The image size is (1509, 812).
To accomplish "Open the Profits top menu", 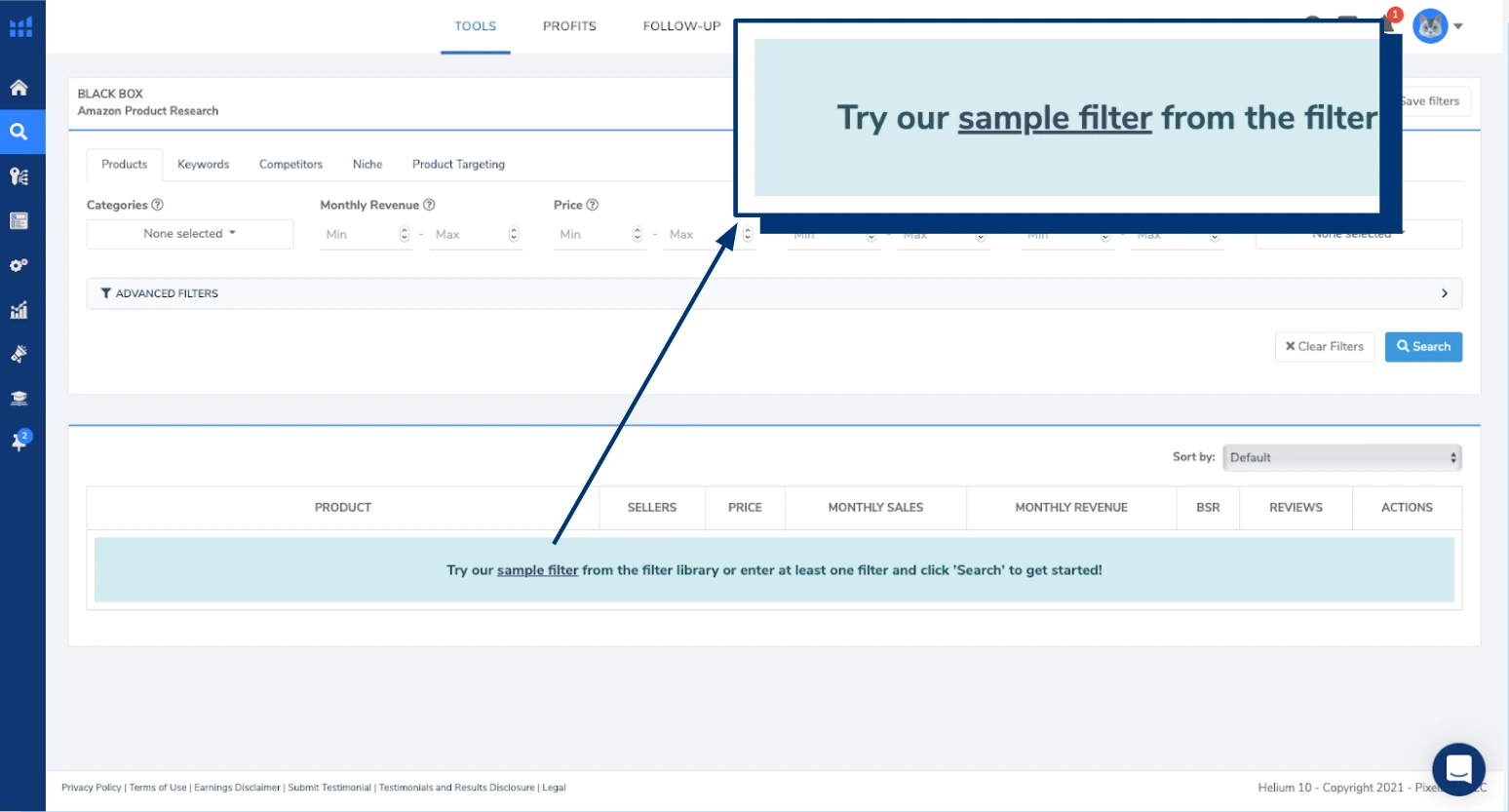I will pyautogui.click(x=569, y=26).
